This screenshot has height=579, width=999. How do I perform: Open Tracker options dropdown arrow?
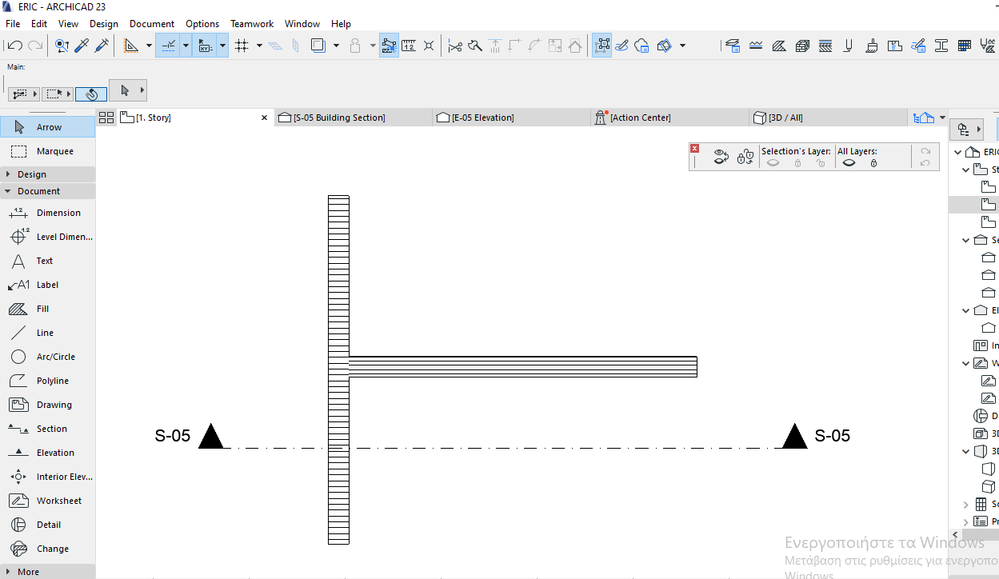pyautogui.click(x=222, y=46)
